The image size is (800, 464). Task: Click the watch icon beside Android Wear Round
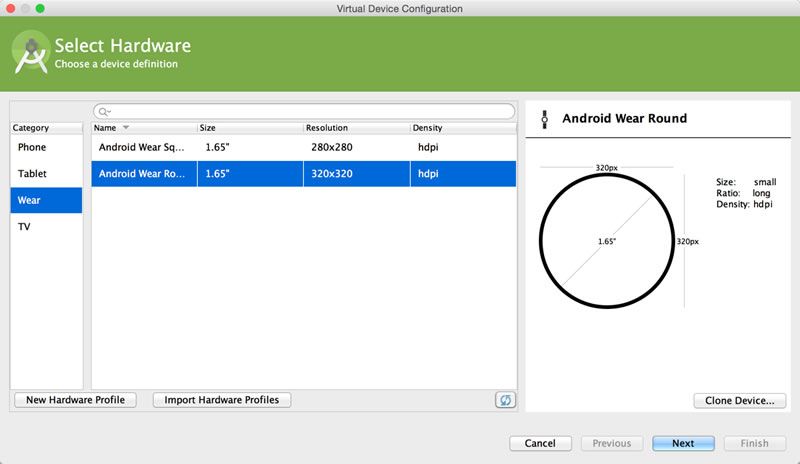[544, 119]
